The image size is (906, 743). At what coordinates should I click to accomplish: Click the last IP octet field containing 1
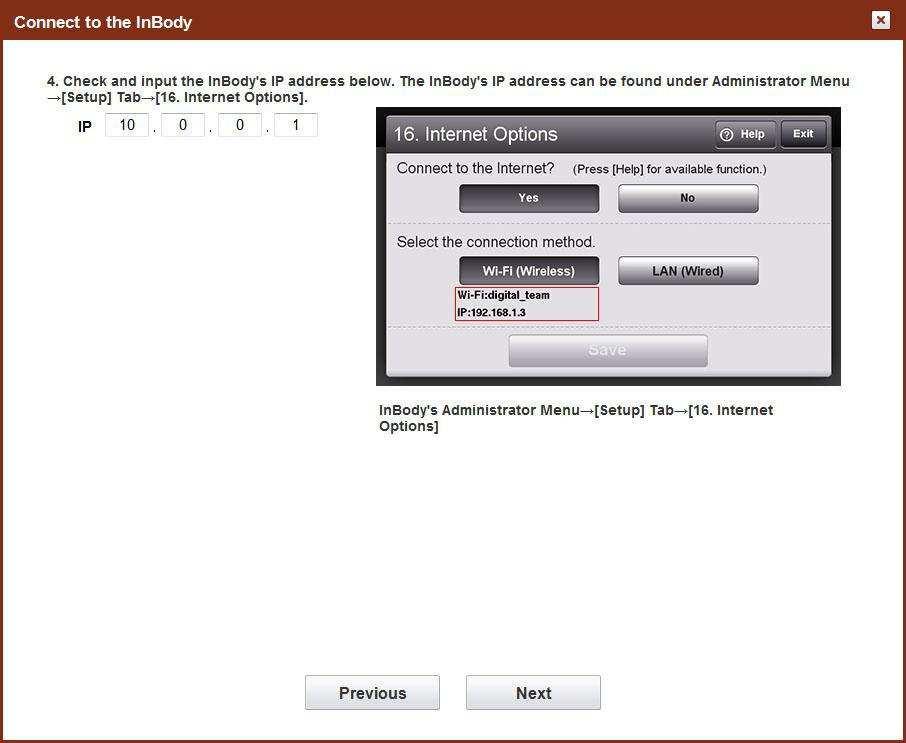[x=296, y=125]
